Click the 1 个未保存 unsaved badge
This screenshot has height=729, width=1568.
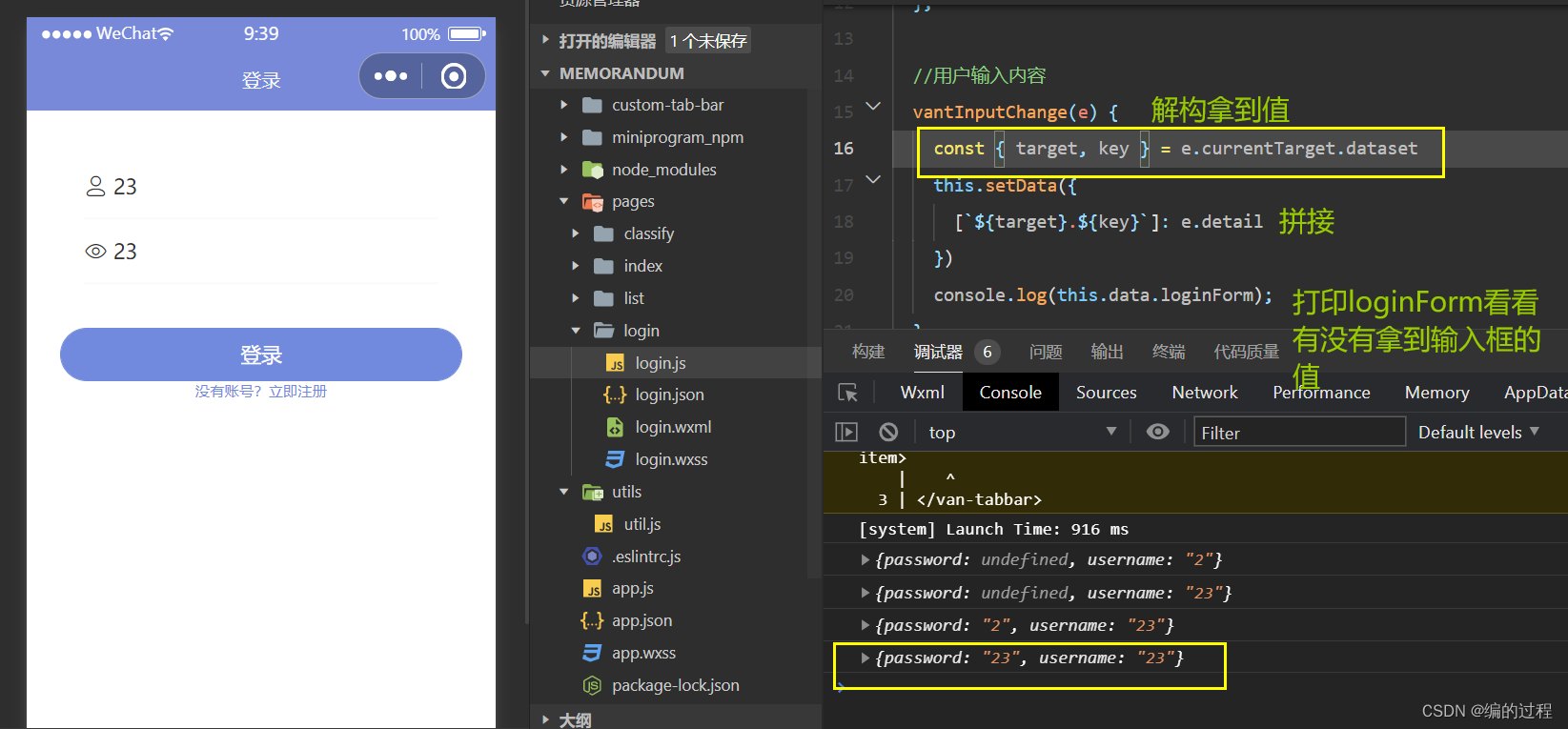click(x=708, y=41)
